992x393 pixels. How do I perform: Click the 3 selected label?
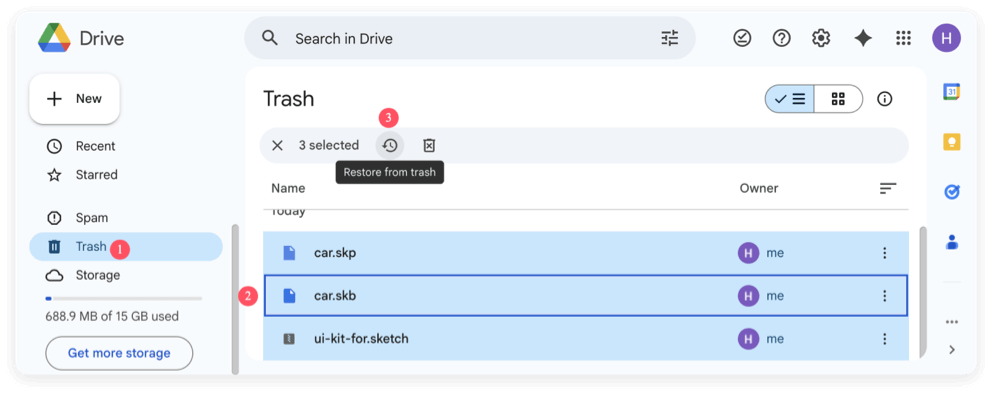(329, 146)
